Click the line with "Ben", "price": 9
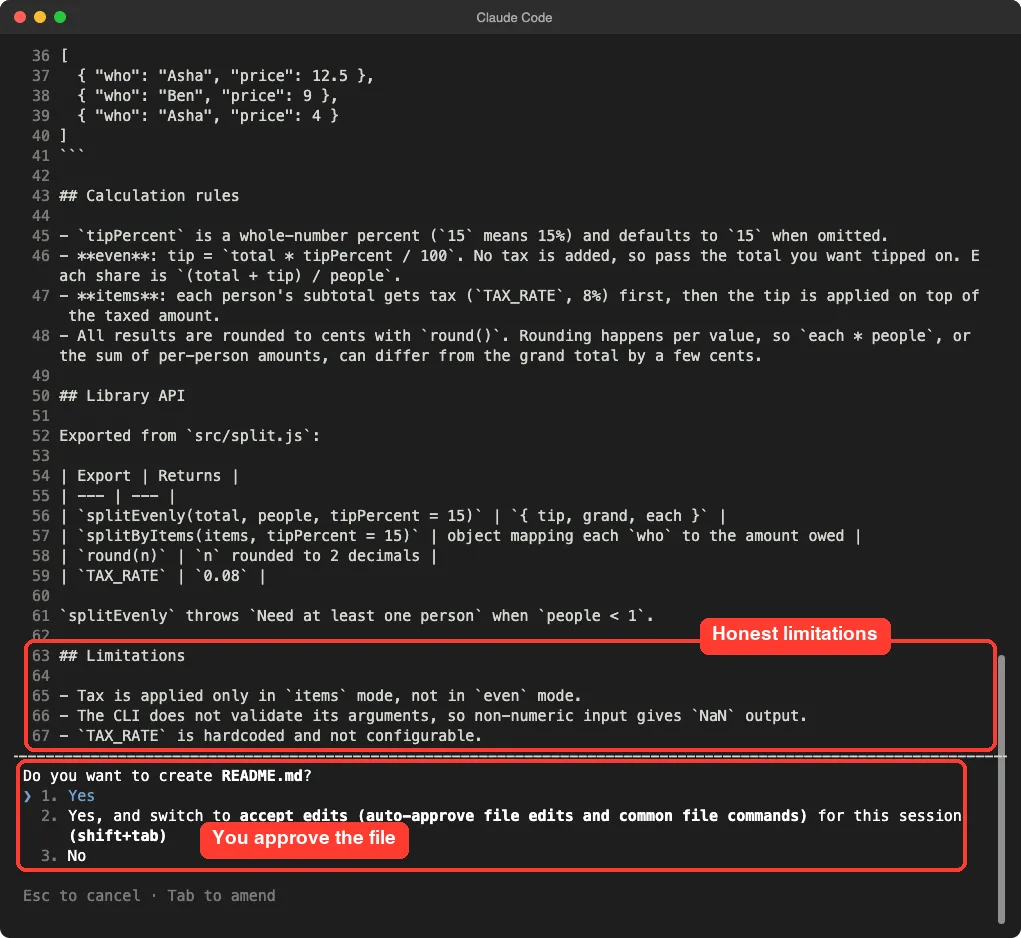 pyautogui.click(x=207, y=96)
